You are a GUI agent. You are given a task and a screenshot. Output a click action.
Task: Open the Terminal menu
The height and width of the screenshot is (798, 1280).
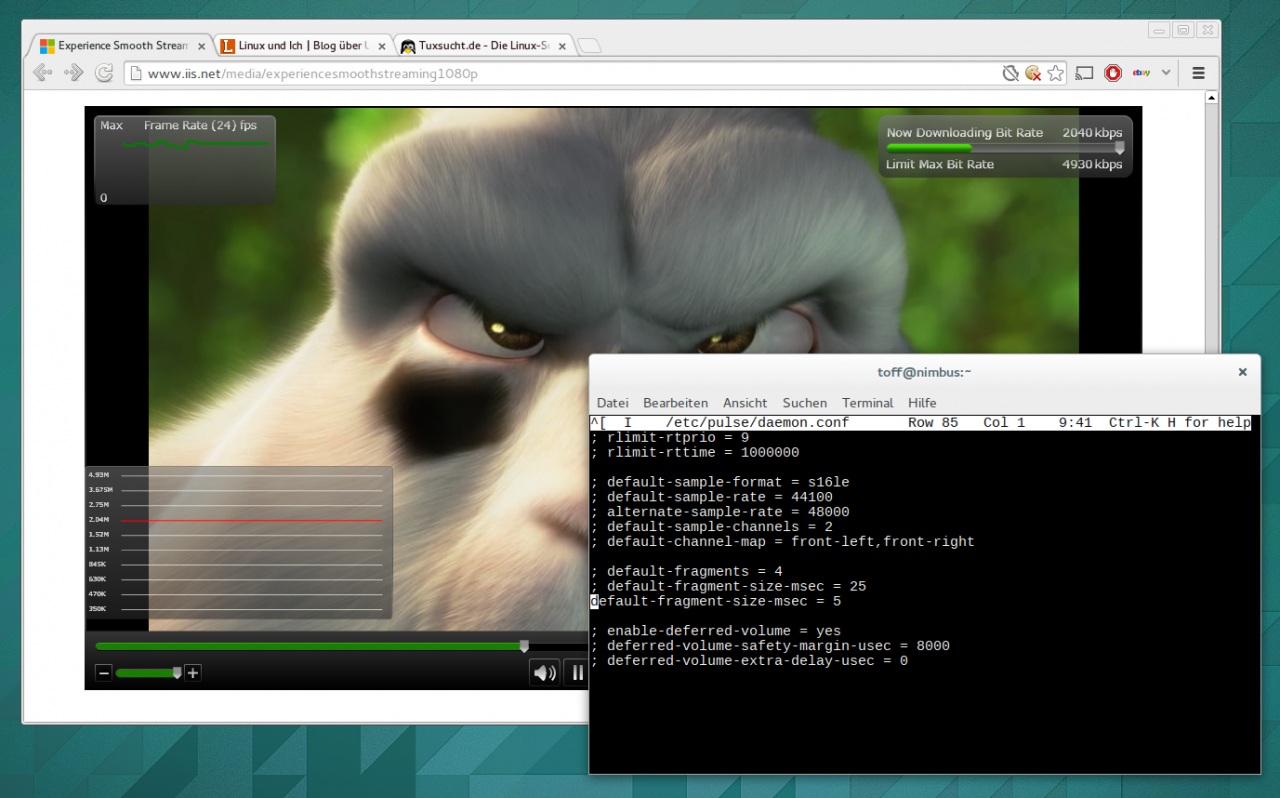pos(867,403)
